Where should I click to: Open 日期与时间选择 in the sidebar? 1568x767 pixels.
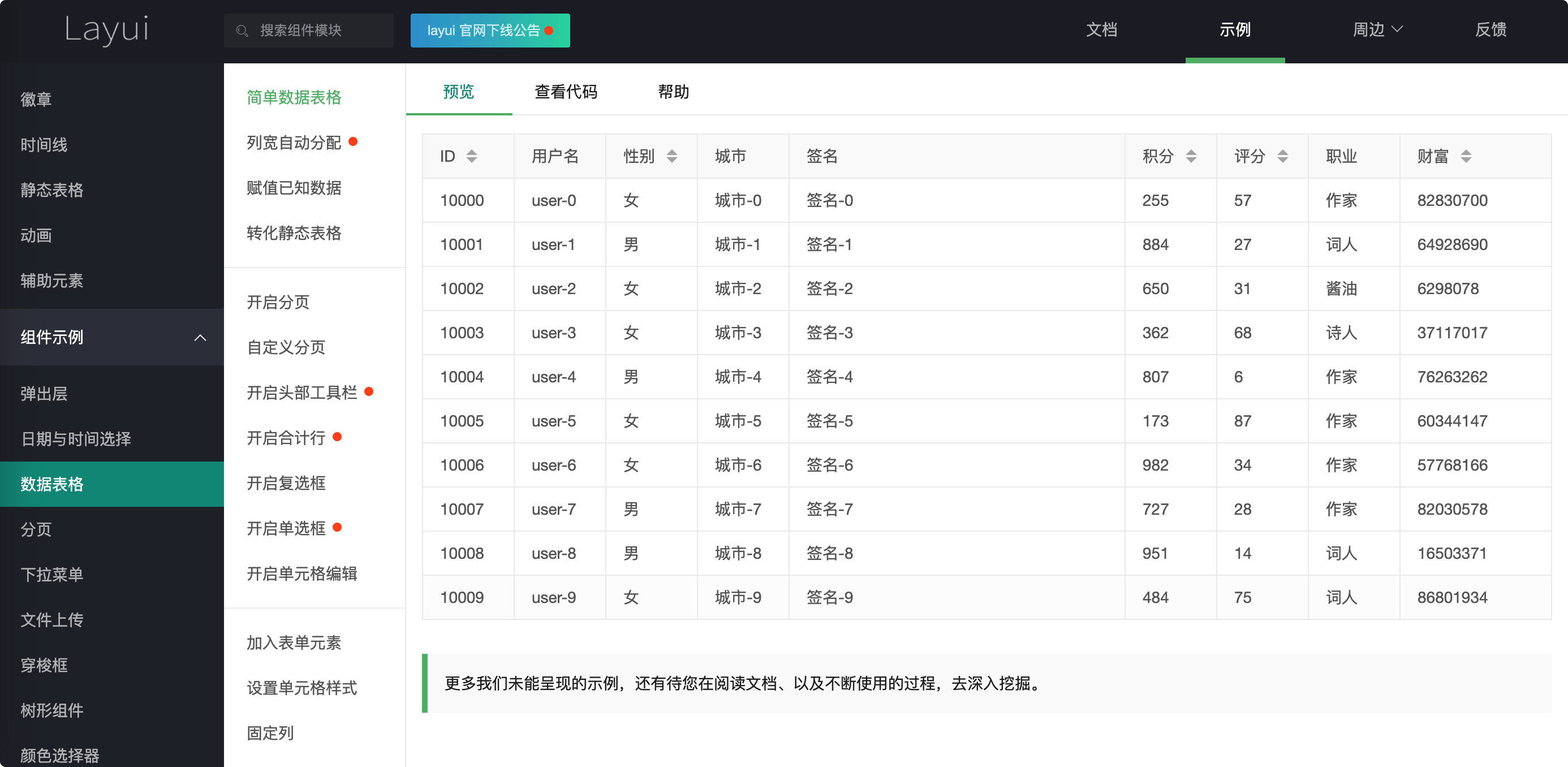click(x=112, y=439)
